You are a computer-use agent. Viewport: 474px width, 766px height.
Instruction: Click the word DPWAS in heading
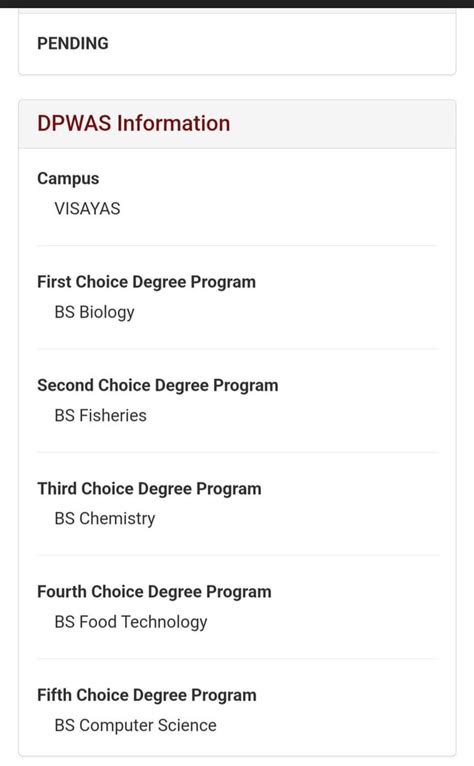pyautogui.click(x=74, y=123)
